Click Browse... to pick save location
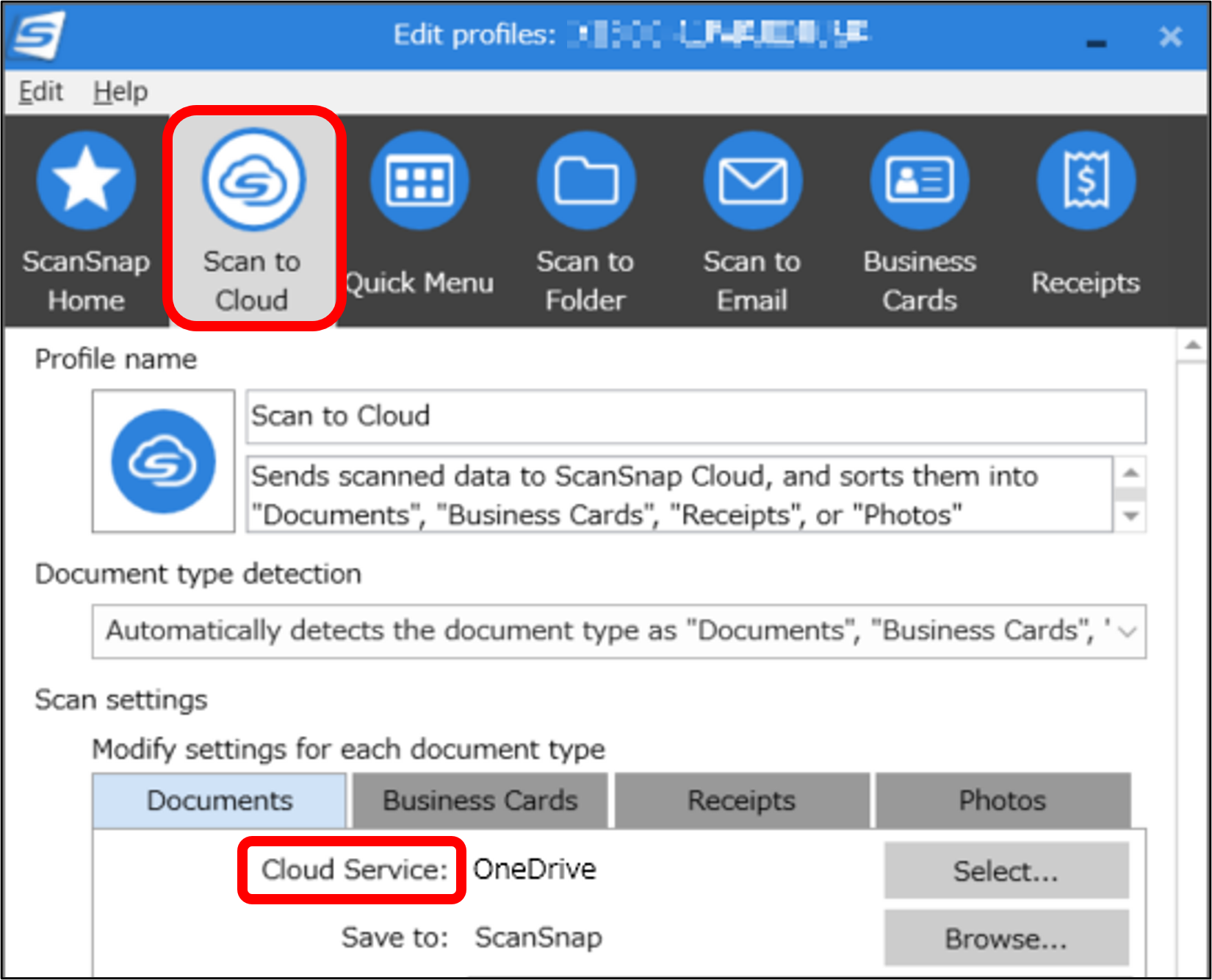Screen dimensions: 1212x980 [x=1006, y=938]
